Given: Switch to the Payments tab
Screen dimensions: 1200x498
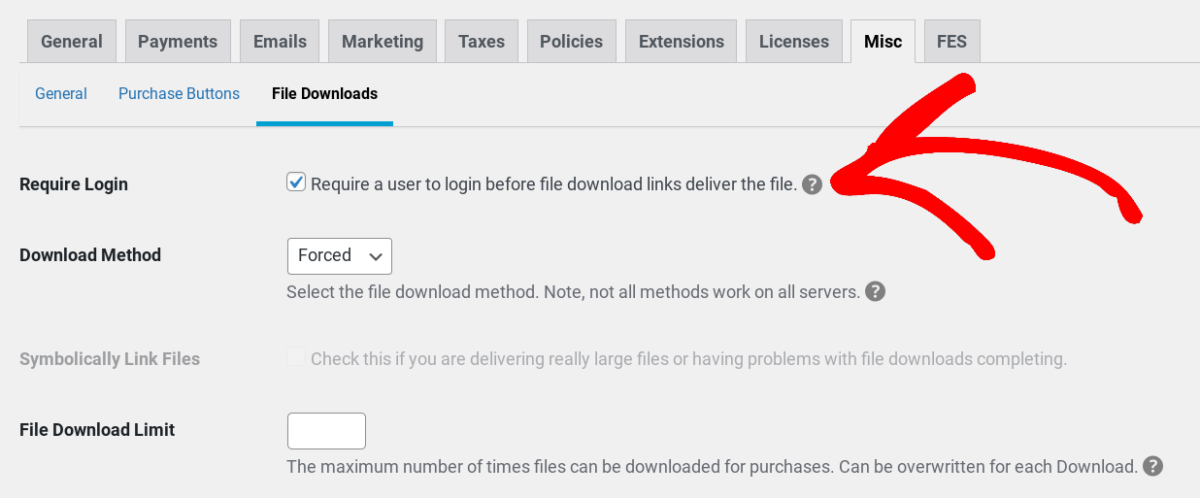Looking at the screenshot, I should click(177, 42).
